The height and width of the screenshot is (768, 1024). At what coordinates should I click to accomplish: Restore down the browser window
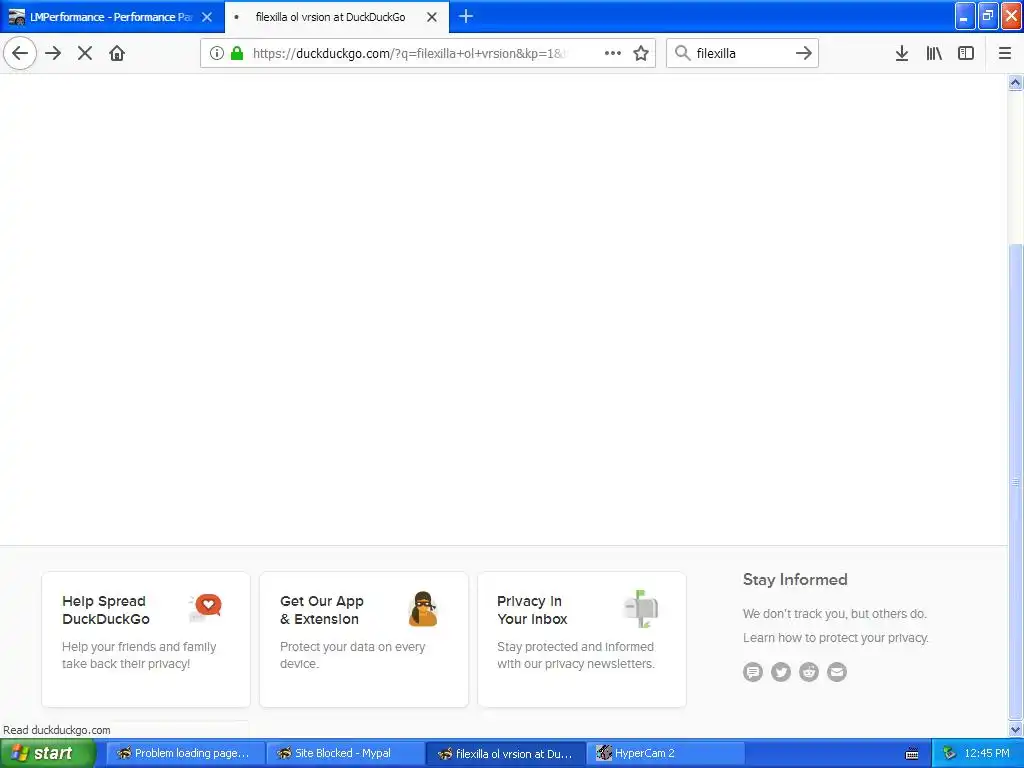988,16
